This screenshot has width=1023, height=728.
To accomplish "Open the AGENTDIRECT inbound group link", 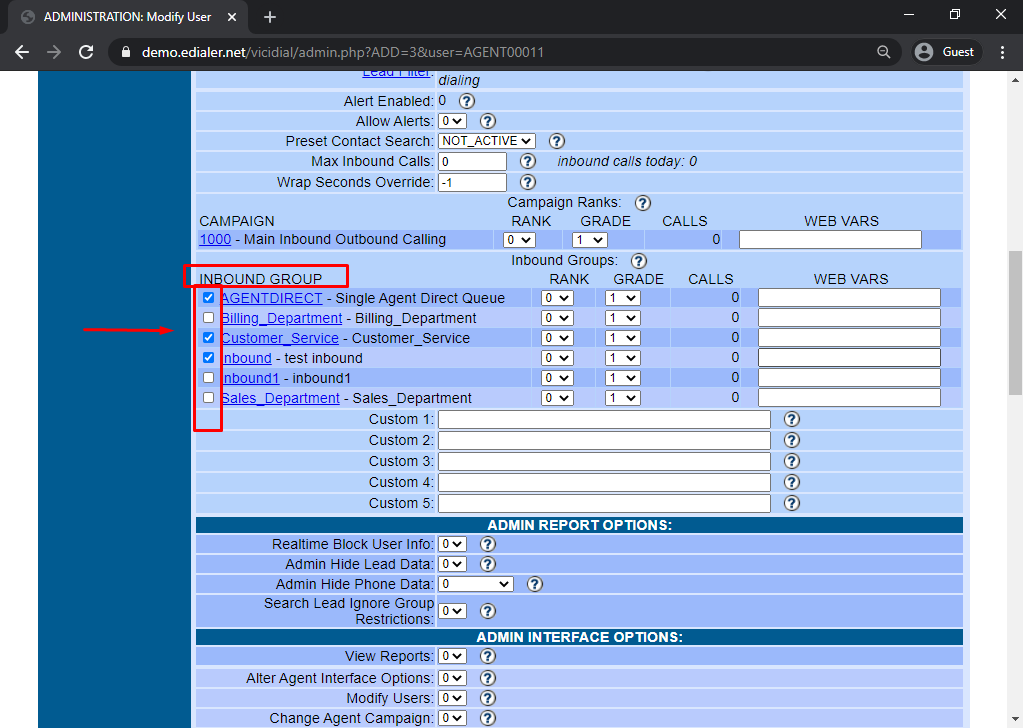I will click(272, 298).
